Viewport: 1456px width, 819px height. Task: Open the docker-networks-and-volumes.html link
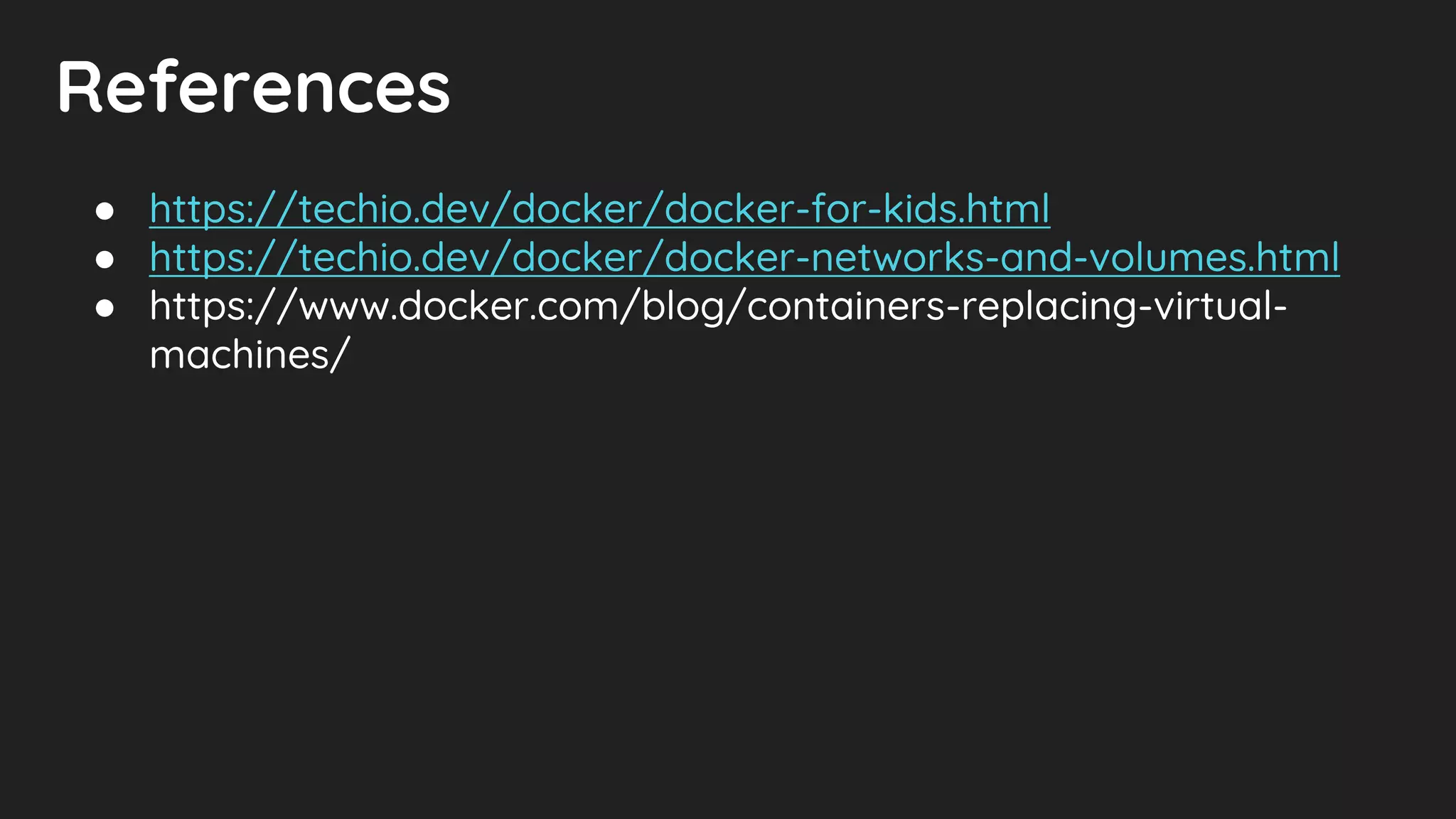click(744, 257)
